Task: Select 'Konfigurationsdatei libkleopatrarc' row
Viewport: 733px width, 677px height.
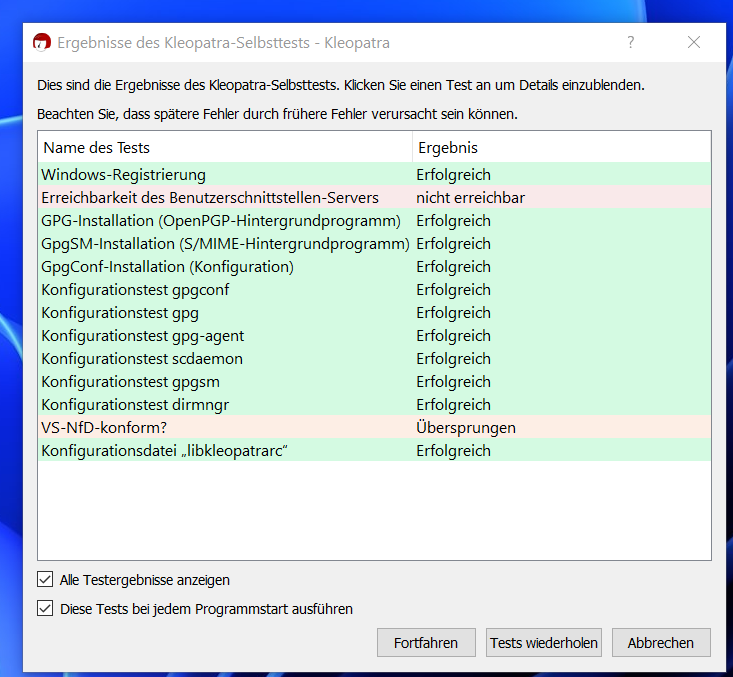Action: (x=374, y=450)
